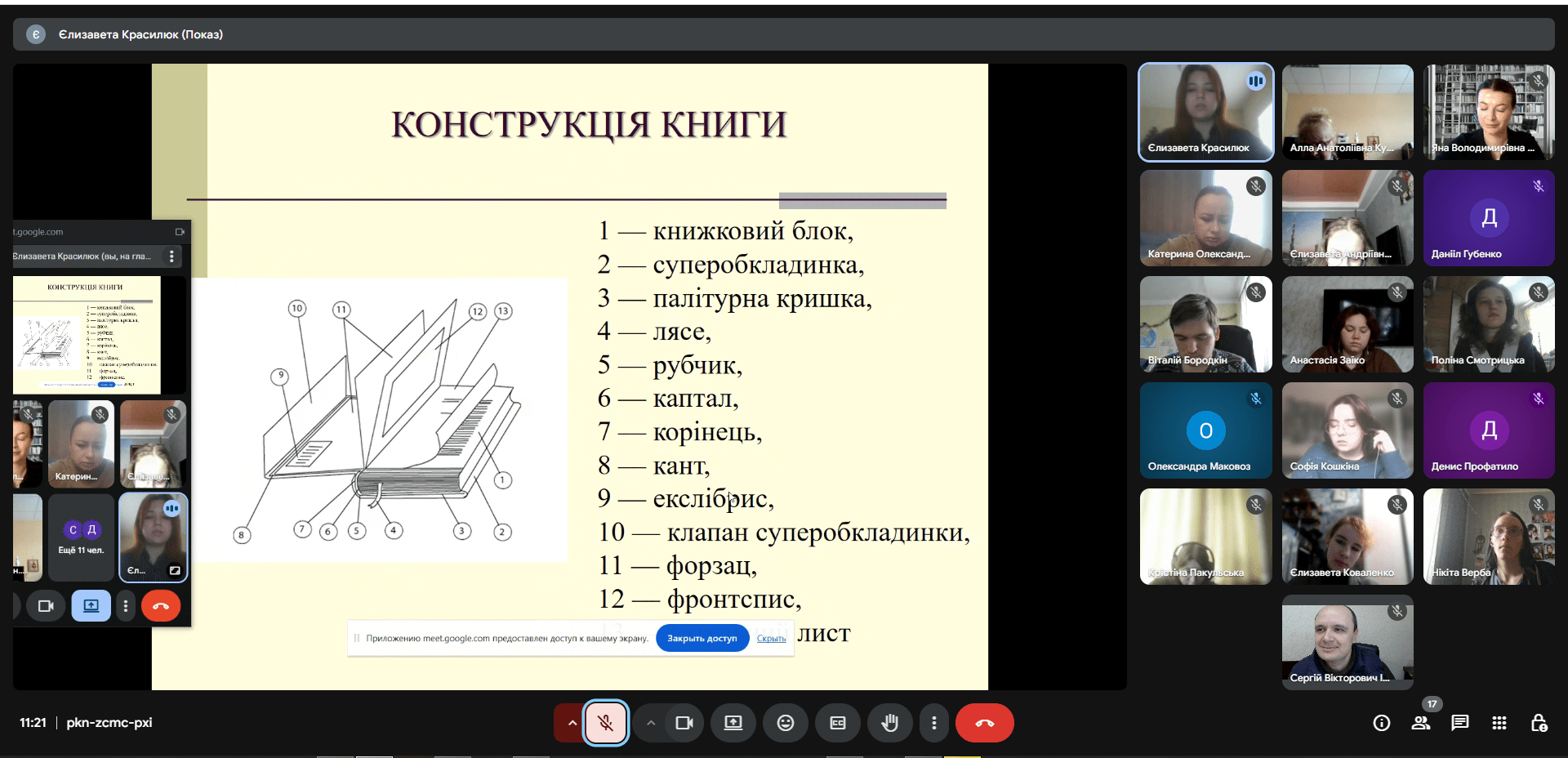Image resolution: width=1568 pixels, height=758 pixels.
Task: Click the 'Скрыть' link
Action: 771,639
